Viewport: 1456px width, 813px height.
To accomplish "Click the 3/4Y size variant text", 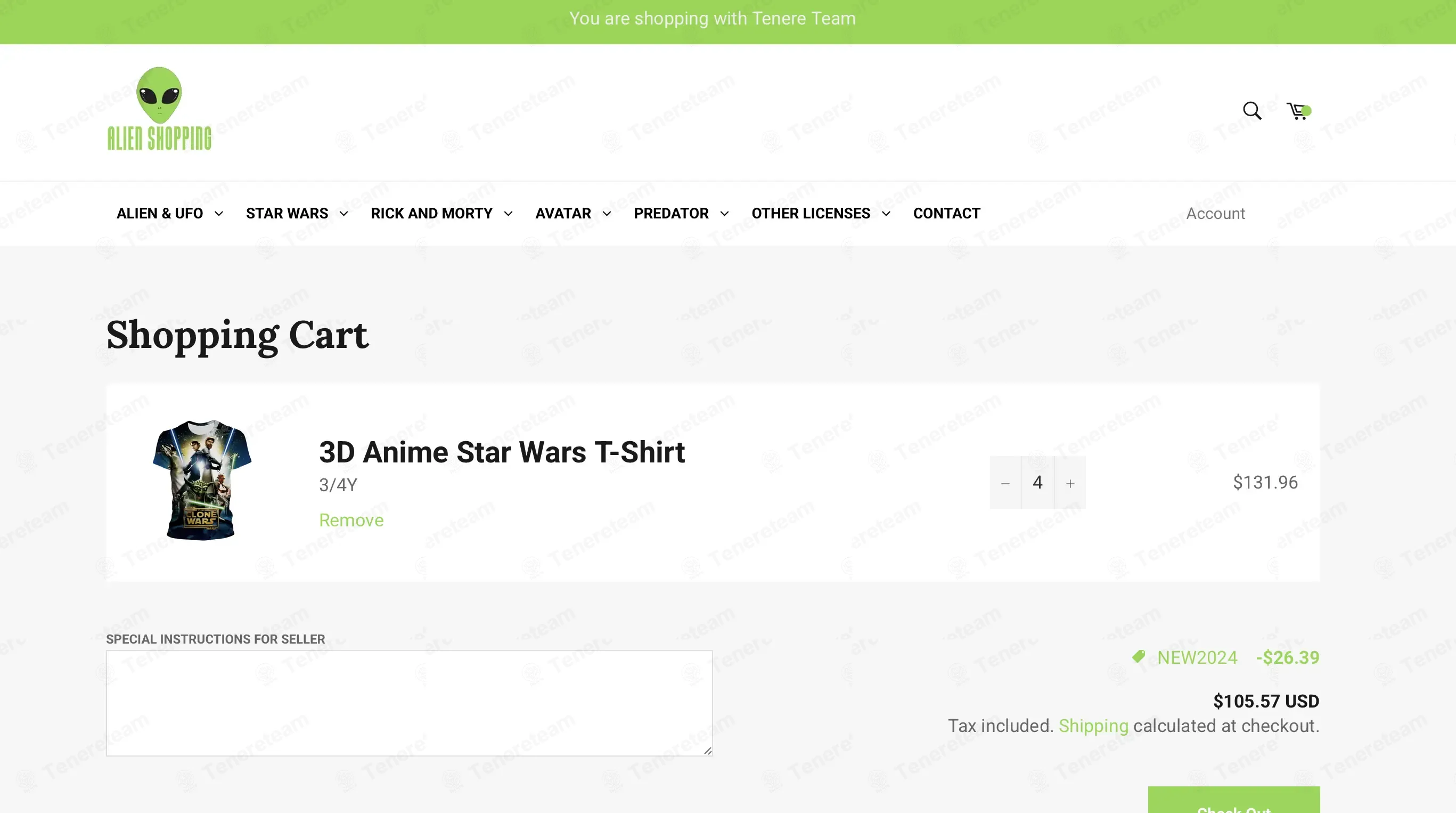I will [338, 484].
